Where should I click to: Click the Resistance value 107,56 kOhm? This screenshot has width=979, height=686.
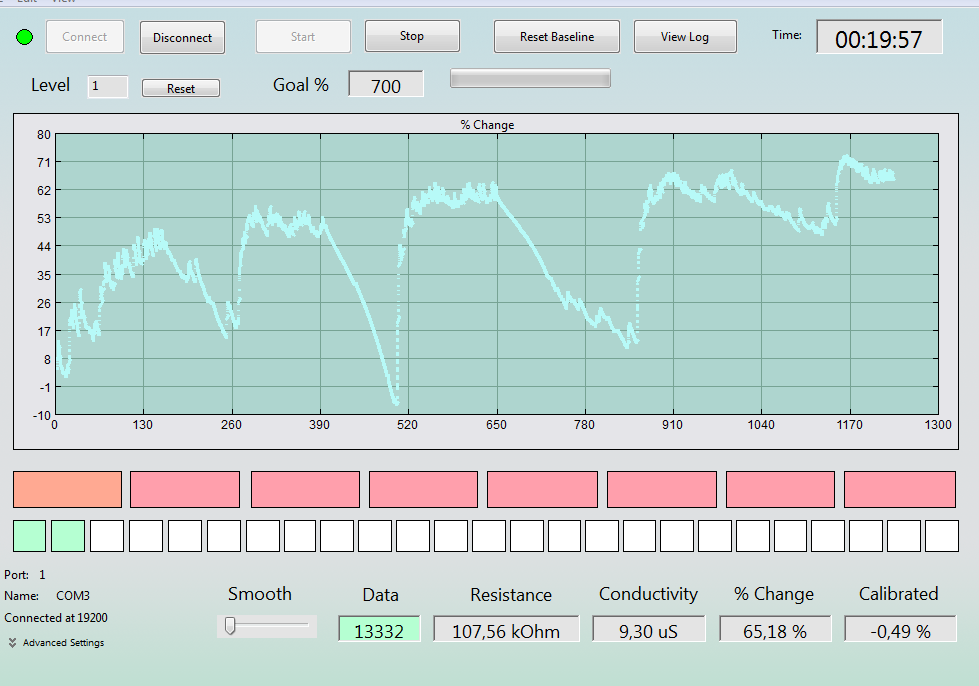click(506, 630)
